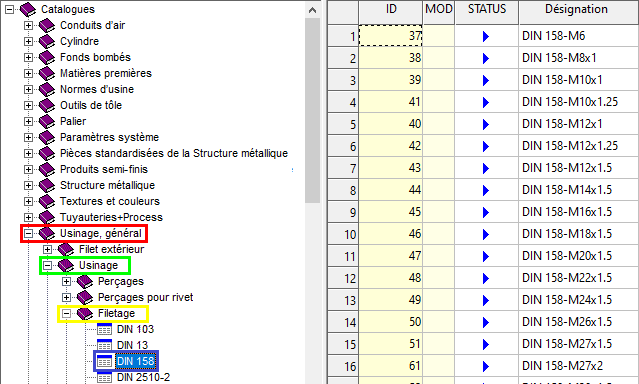Click the Tuyauteries+Process book icon
Viewport: 639px width, 384px height.
[47, 217]
